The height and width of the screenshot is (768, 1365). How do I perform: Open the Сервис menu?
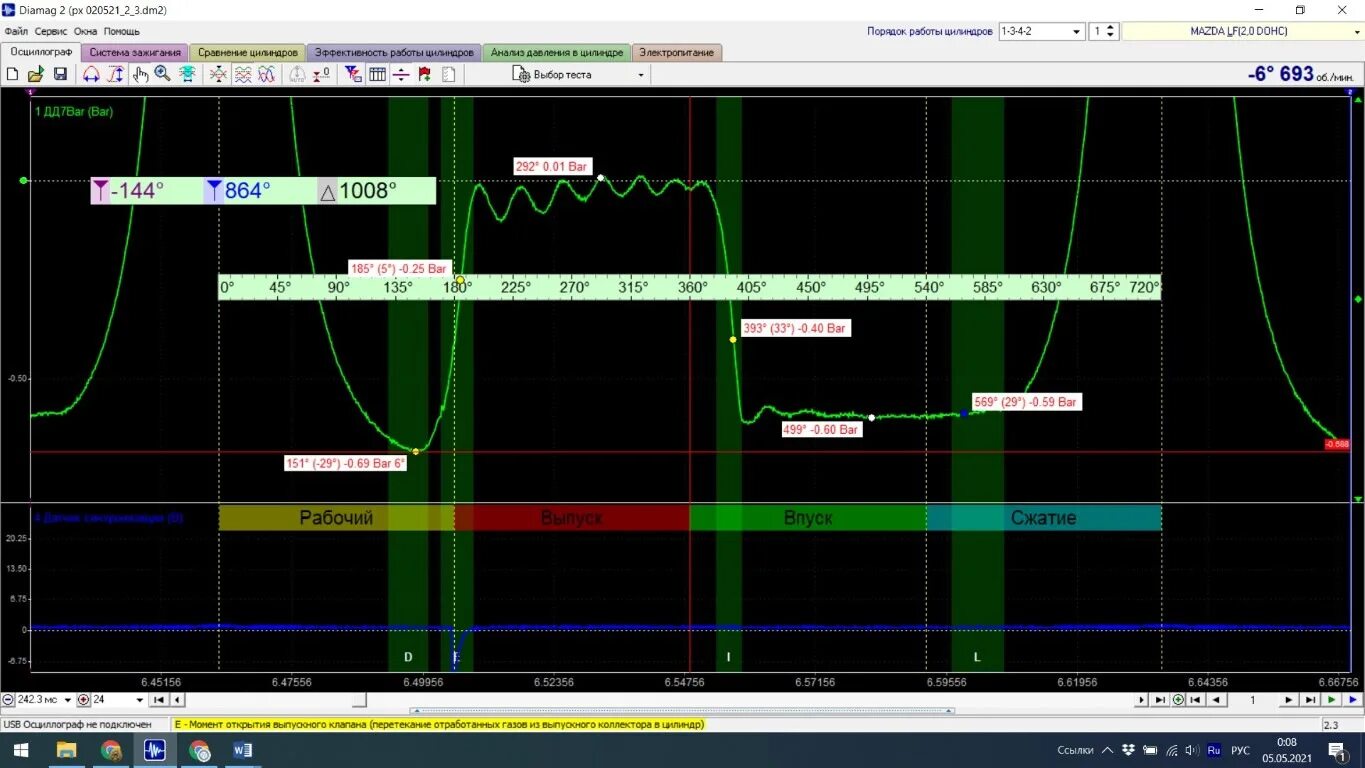click(x=51, y=31)
